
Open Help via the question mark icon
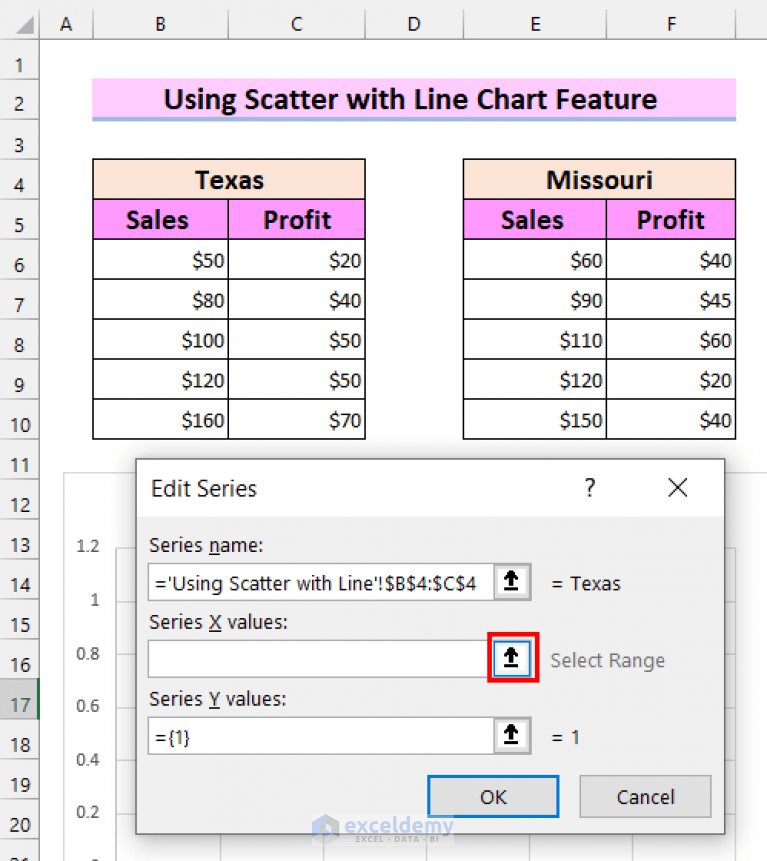pos(590,487)
